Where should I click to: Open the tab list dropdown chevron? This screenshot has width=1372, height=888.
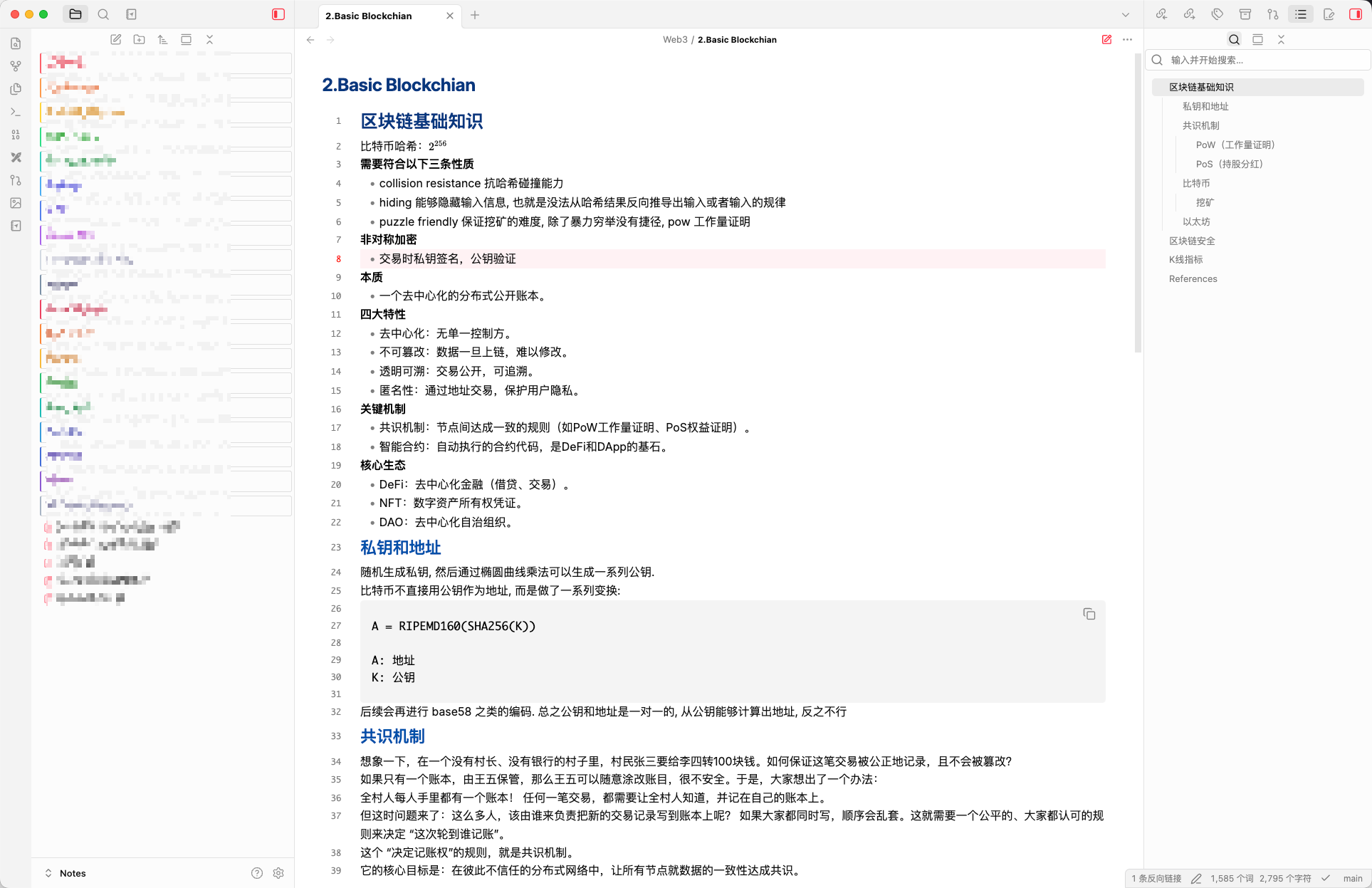1126,15
